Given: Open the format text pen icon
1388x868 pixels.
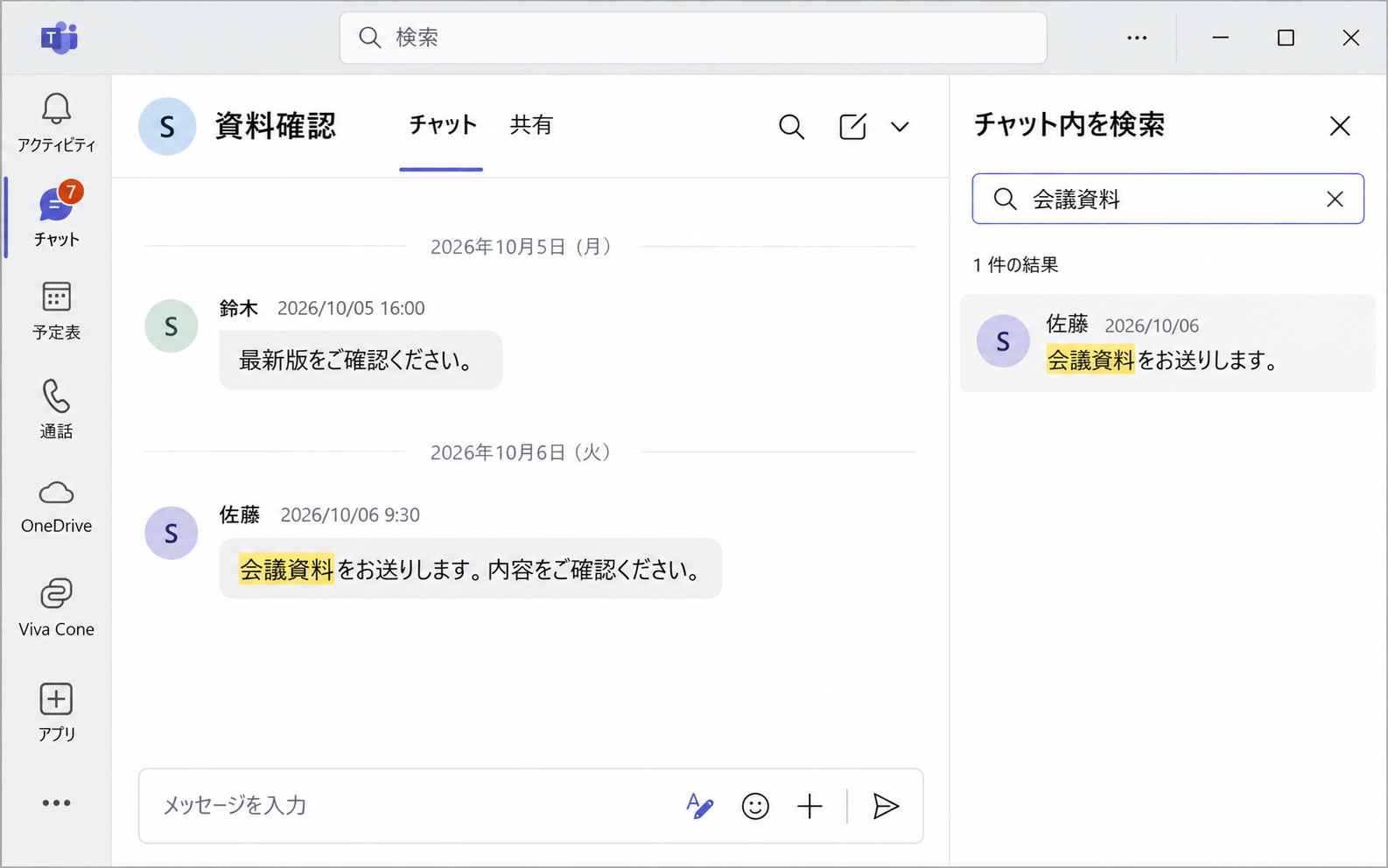Looking at the screenshot, I should [x=699, y=806].
